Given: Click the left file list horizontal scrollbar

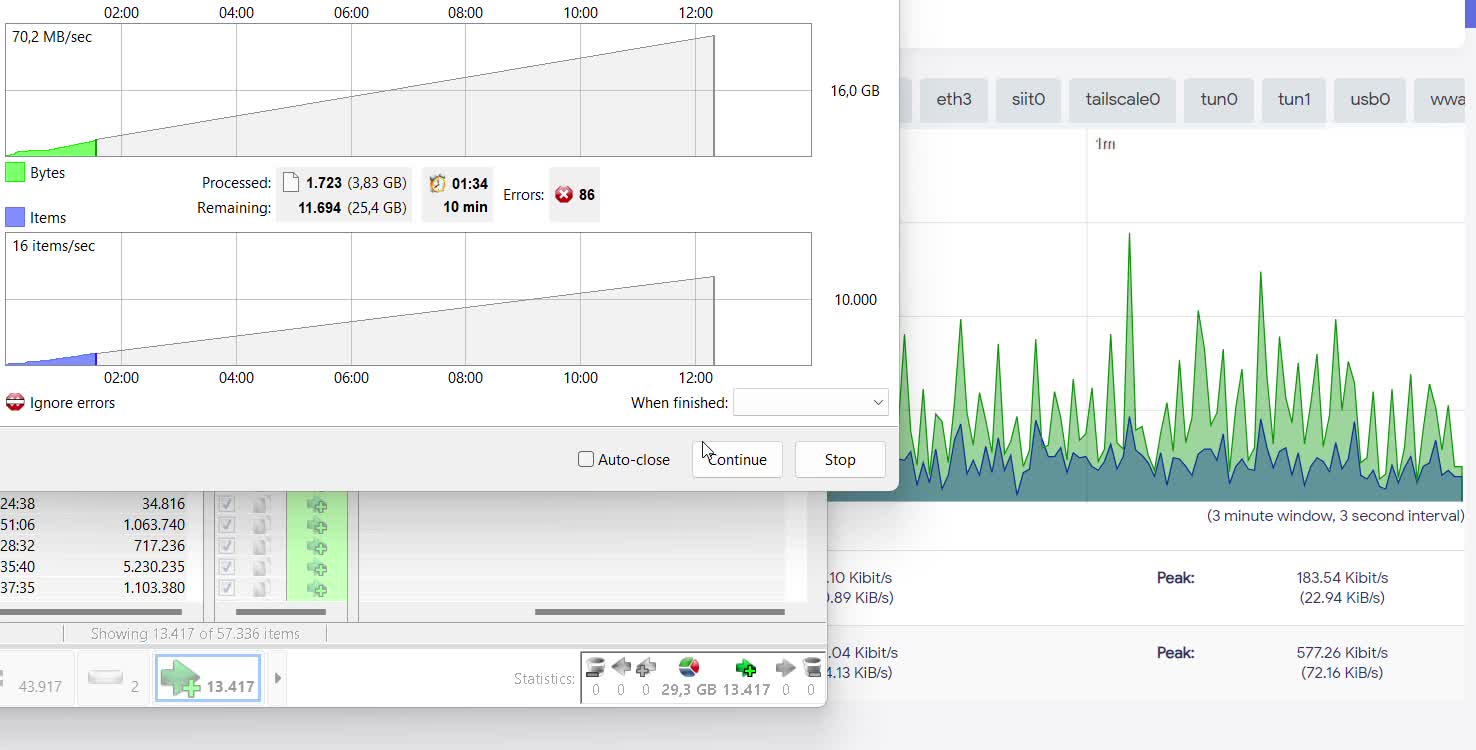Looking at the screenshot, I should tap(91, 611).
